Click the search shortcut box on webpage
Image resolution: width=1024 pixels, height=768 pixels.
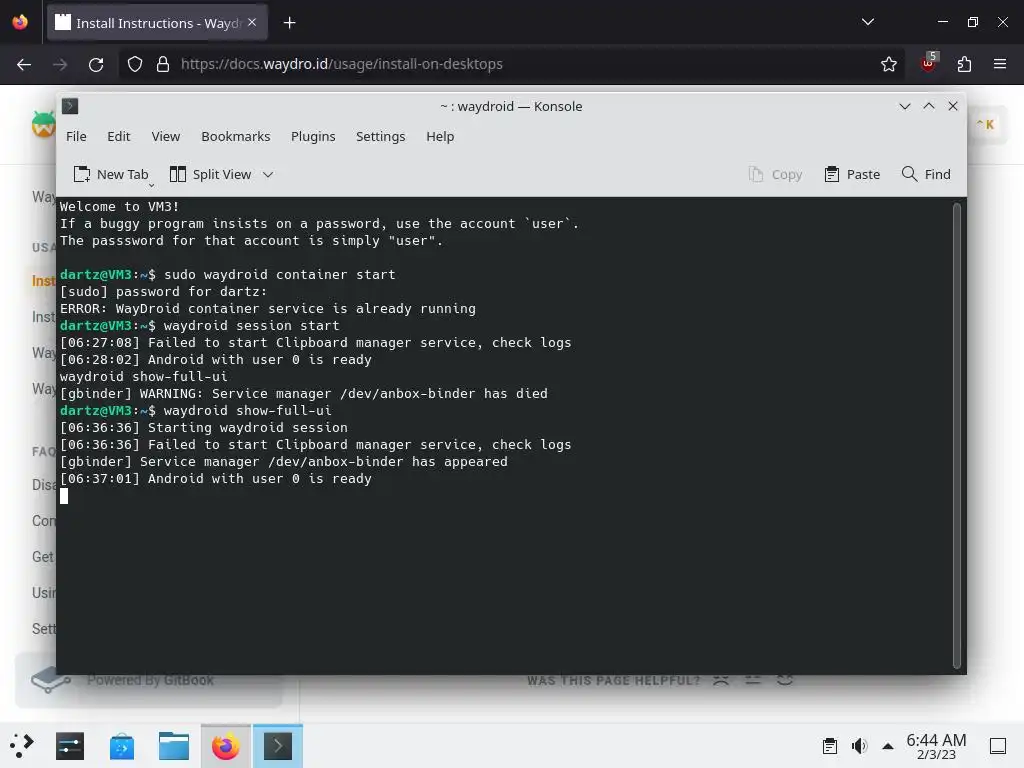(987, 124)
